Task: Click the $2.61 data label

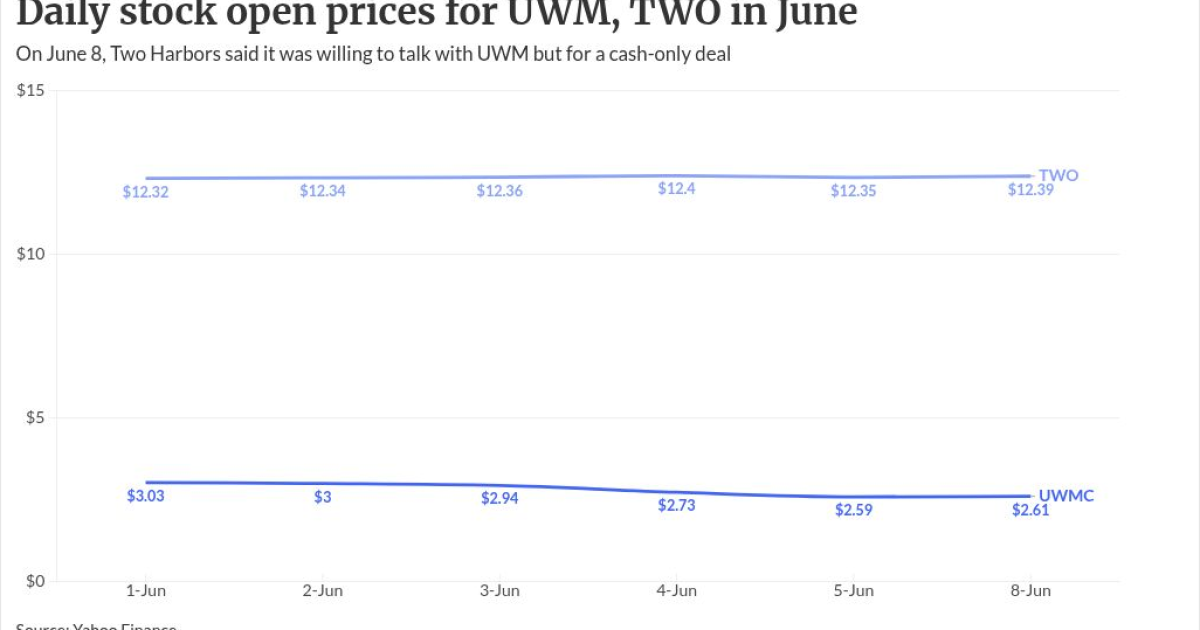Action: 1030,510
